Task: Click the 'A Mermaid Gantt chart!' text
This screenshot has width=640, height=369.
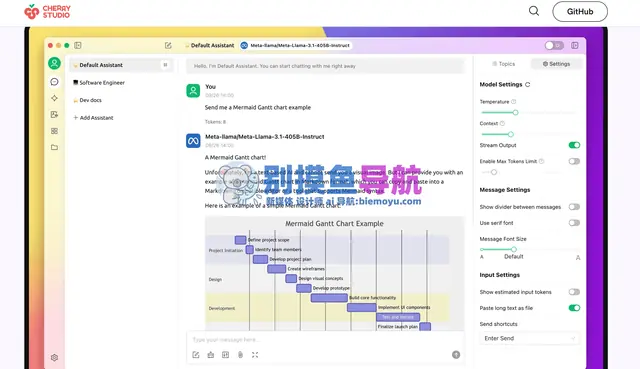Action: (x=235, y=158)
